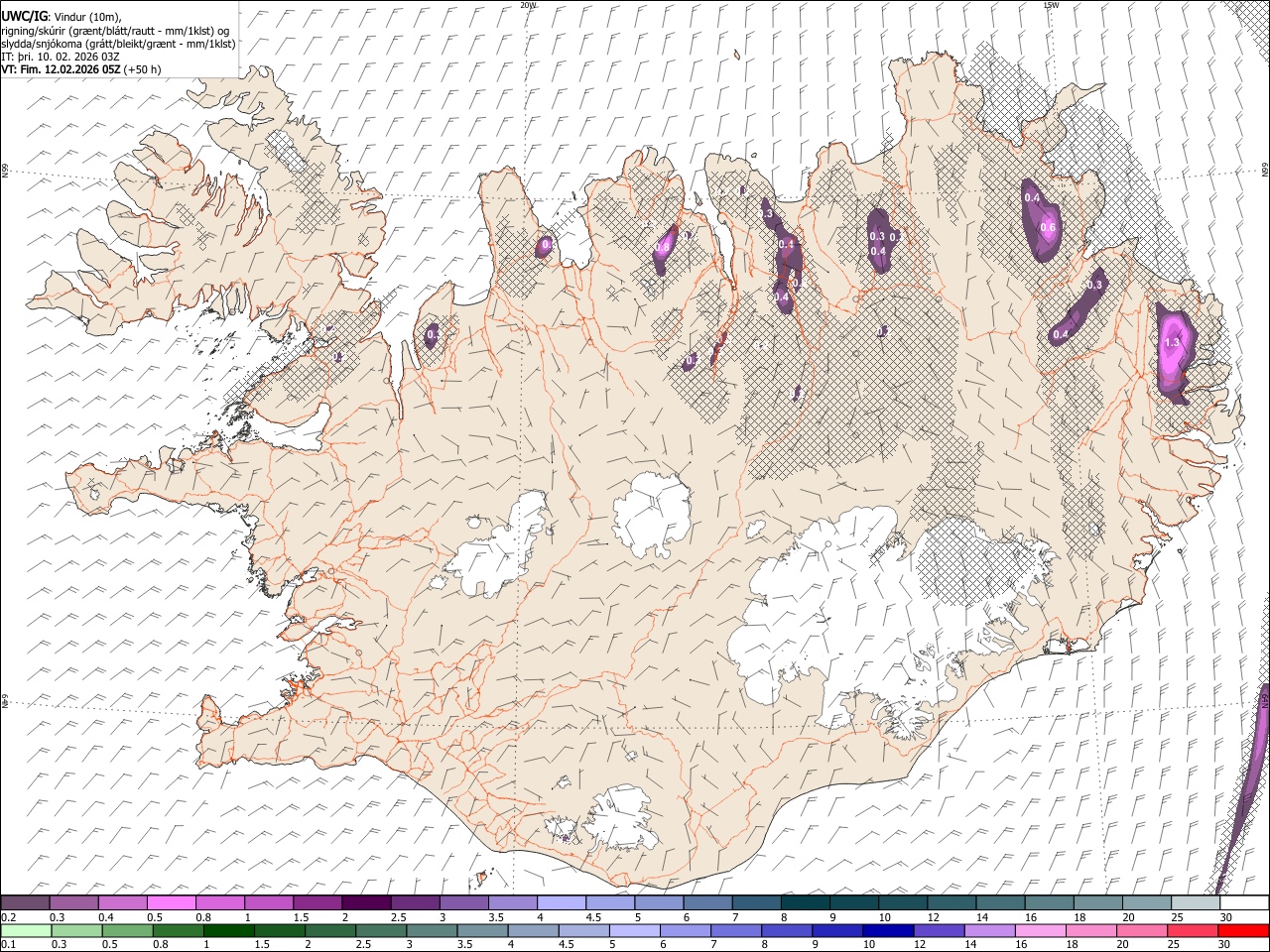The image size is (1270, 952).
Task: Select the 'IT: þri. 10. 02. 2026 03Z' line
Action: [x=61, y=57]
